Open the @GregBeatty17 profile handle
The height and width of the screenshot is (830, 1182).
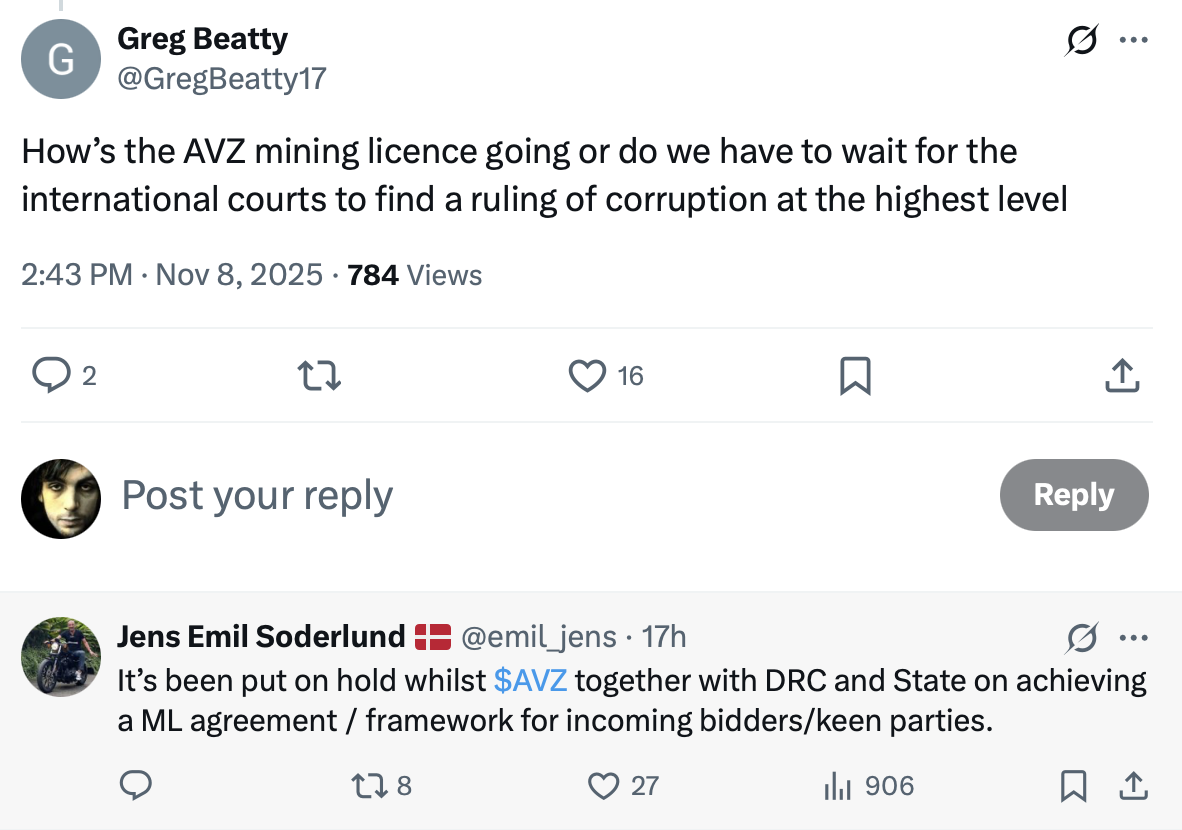coord(222,79)
